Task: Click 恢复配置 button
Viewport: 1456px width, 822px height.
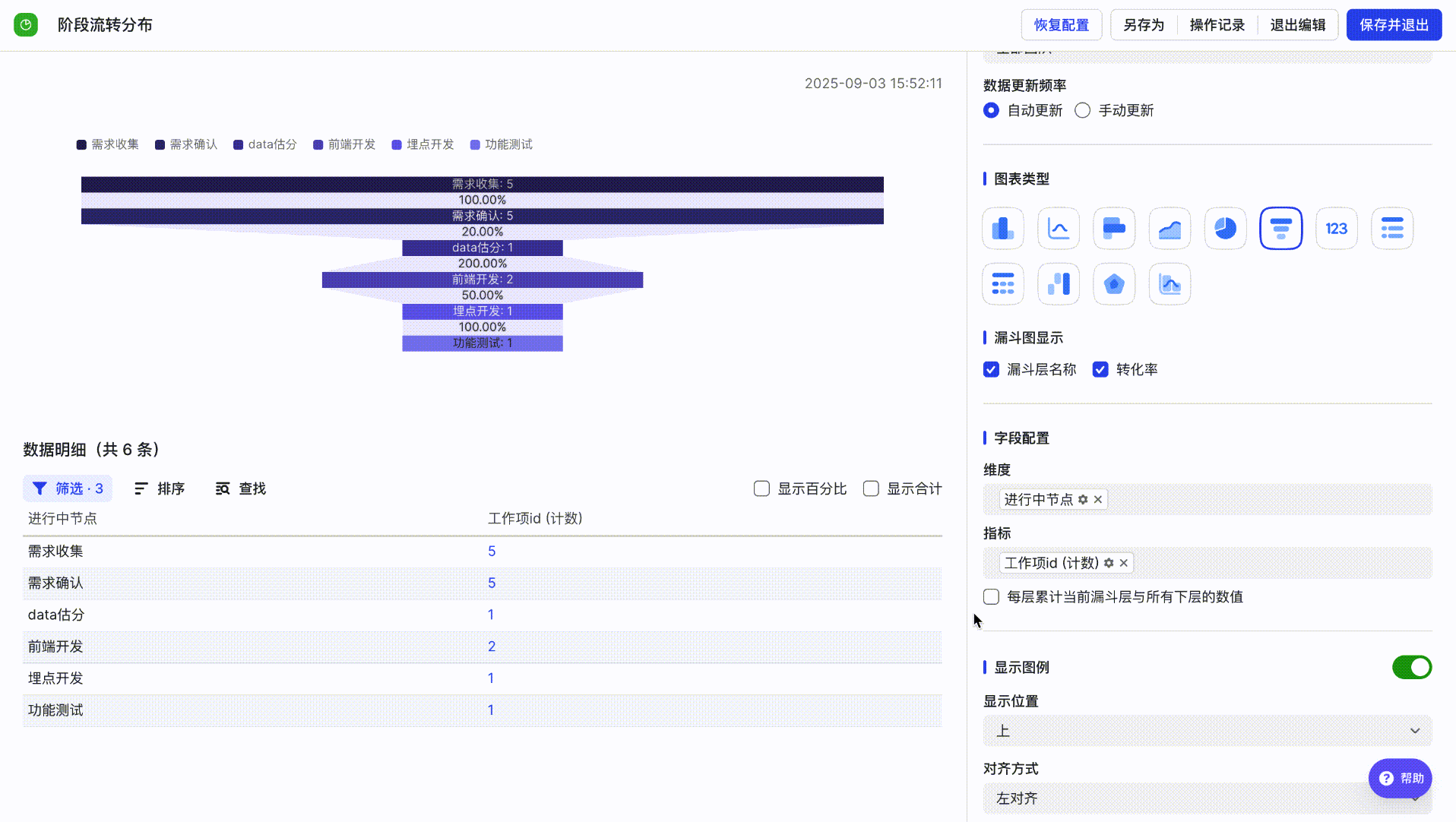Action: point(1061,25)
